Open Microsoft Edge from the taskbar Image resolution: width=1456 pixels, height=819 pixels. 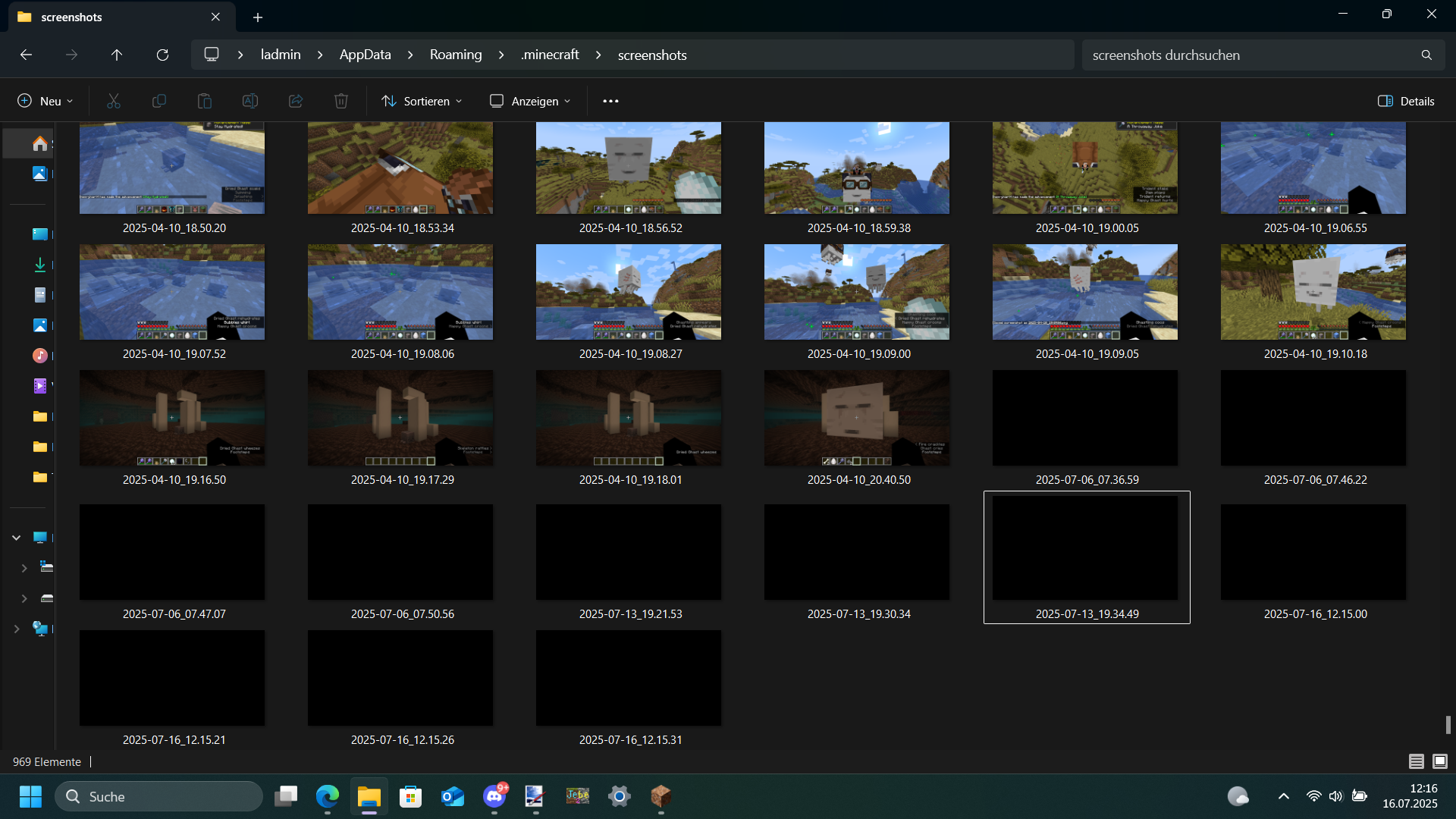(328, 796)
